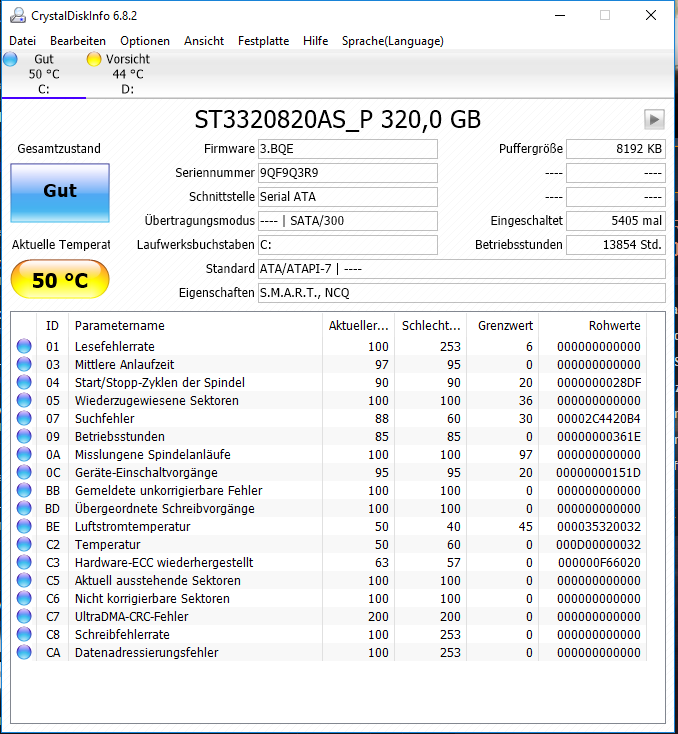Select raw value 00002C4420B4
Screen dimensions: 678x734
599,418
